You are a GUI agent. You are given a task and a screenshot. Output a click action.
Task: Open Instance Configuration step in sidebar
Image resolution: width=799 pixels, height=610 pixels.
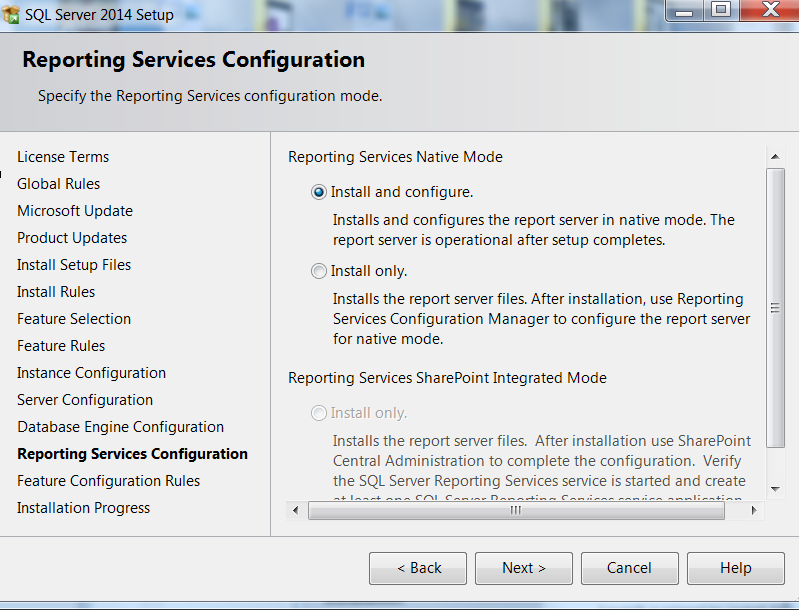[x=91, y=373]
